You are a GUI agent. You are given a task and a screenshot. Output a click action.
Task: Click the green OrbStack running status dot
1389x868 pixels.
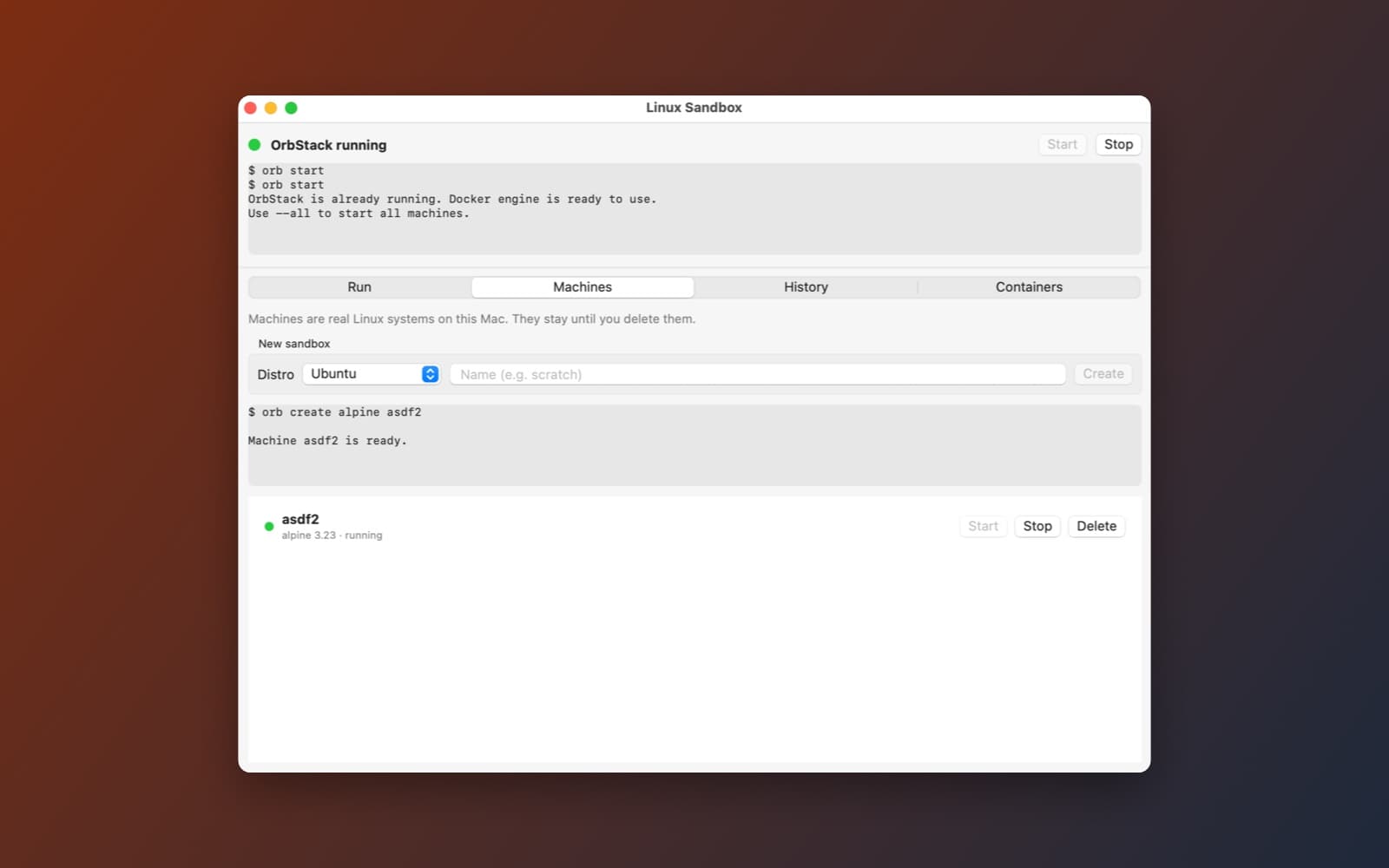click(x=254, y=145)
